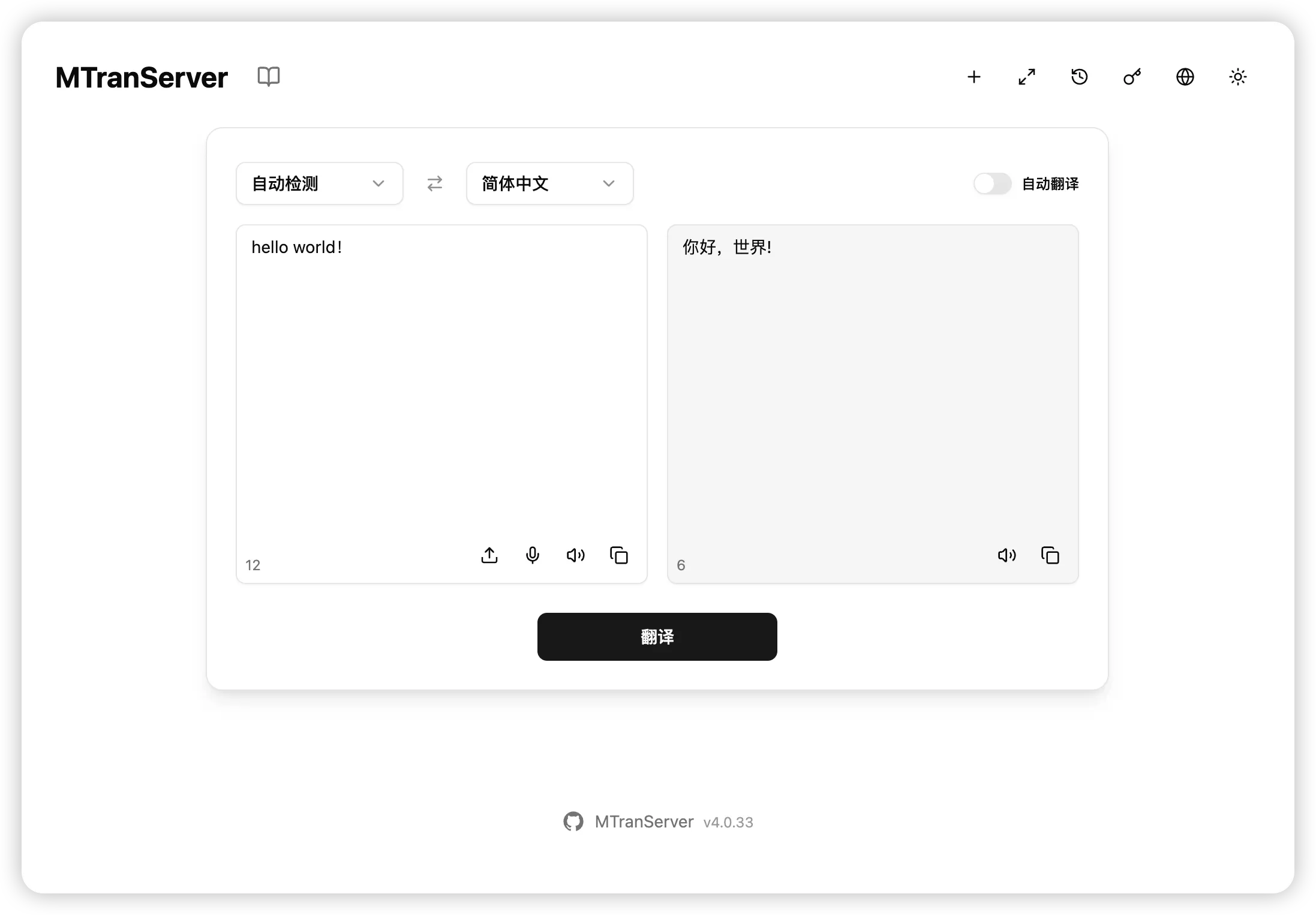Viewport: 1316px width, 915px height.
Task: Open the GitHub logo in footer
Action: (573, 821)
